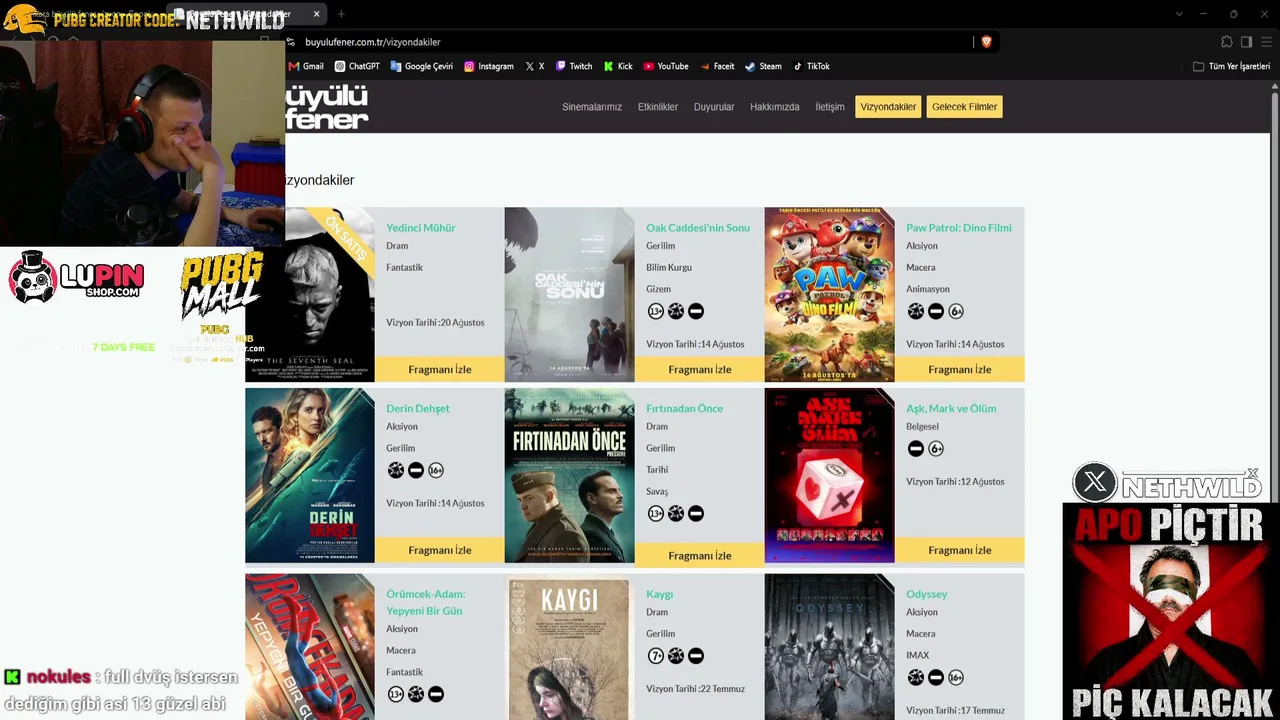
Task: Click the 16+ rating icon for Odyssey
Action: point(956,678)
